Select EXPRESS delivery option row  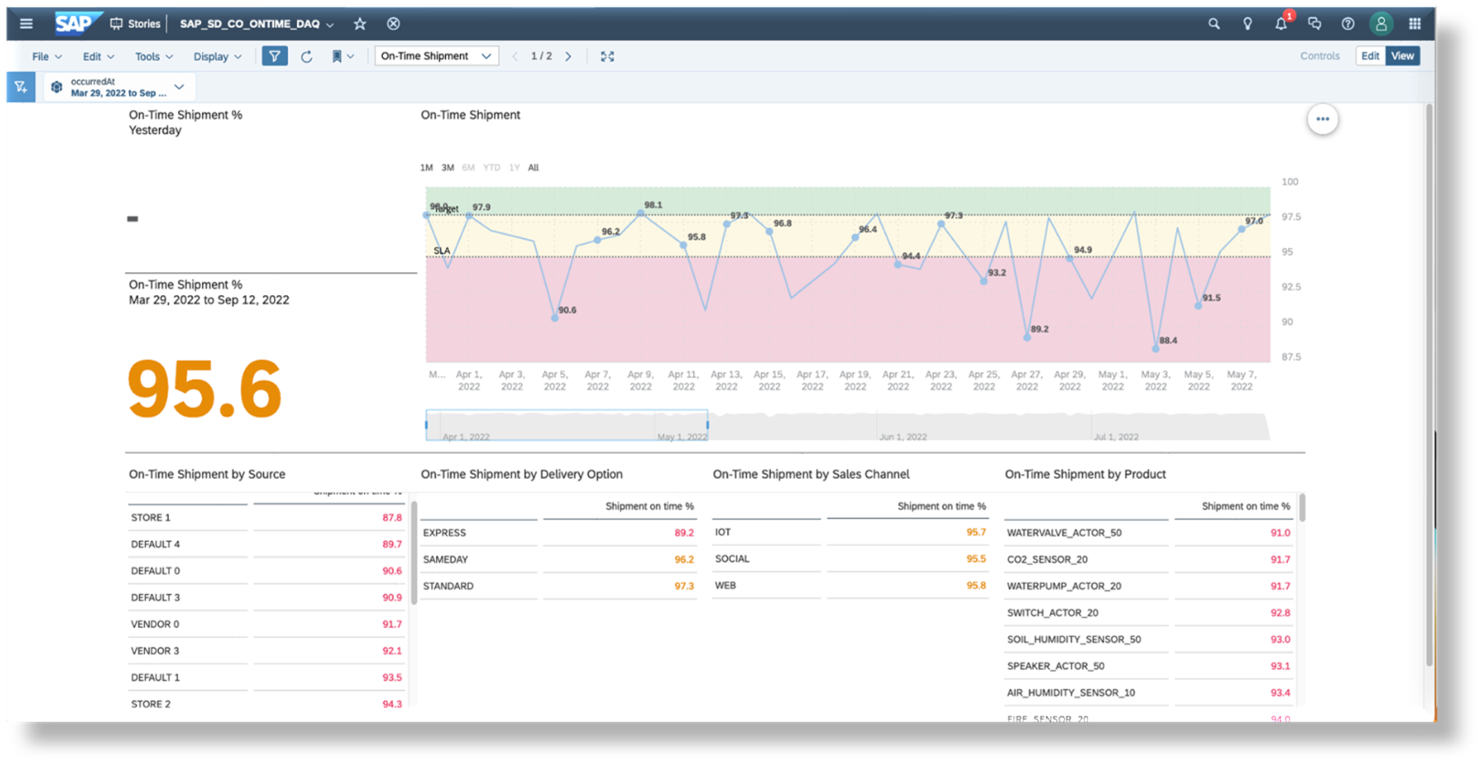tap(558, 533)
